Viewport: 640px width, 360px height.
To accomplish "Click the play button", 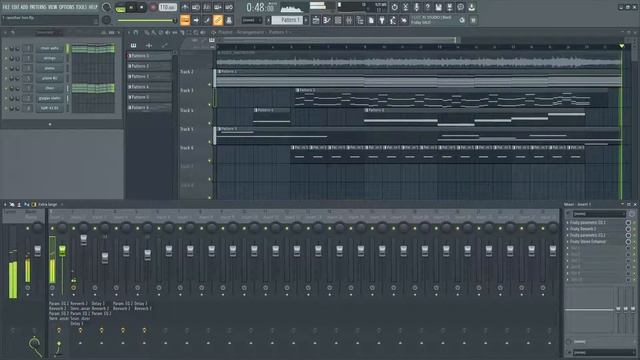I will 131,7.
